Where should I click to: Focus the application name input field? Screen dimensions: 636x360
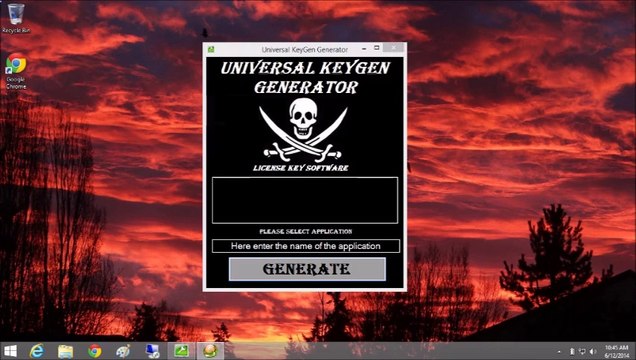[305, 246]
